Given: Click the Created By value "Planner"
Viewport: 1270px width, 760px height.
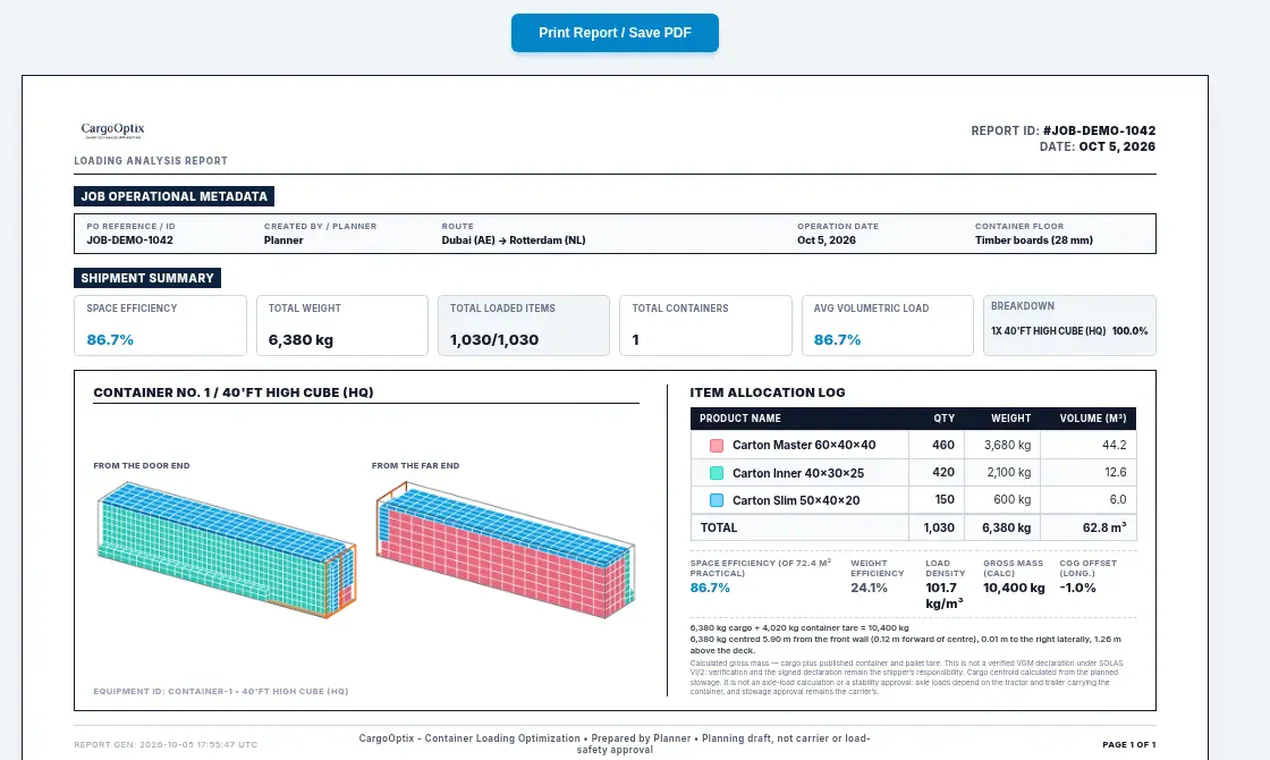Looking at the screenshot, I should point(283,240).
